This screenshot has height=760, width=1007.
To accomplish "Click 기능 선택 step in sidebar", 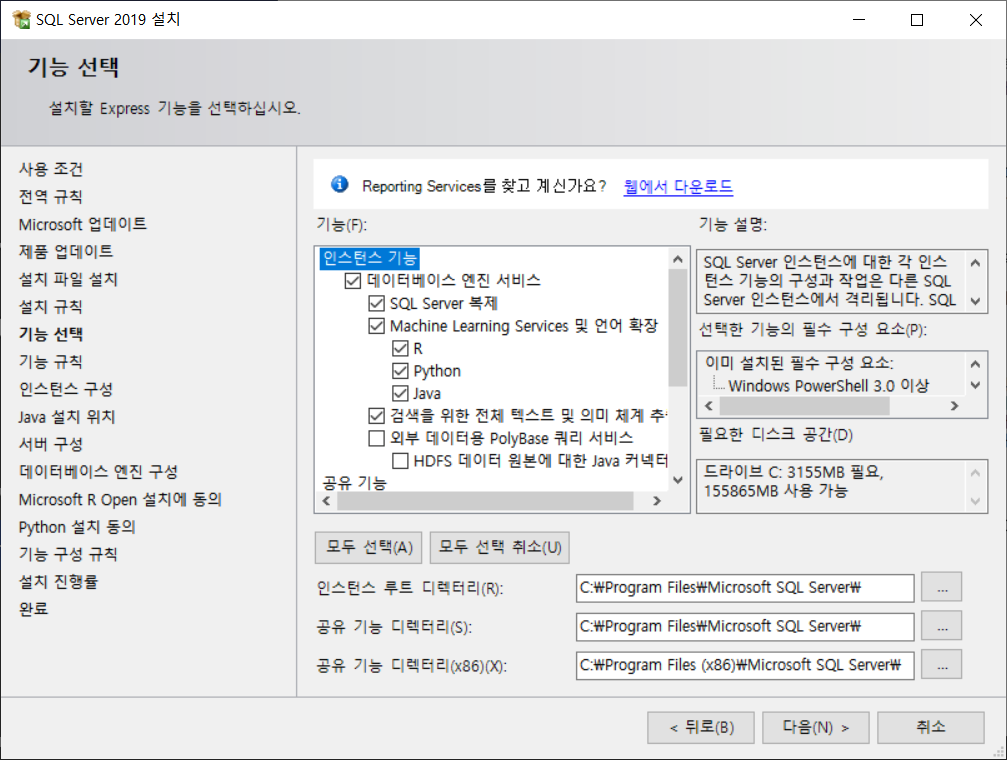I will tap(51, 334).
